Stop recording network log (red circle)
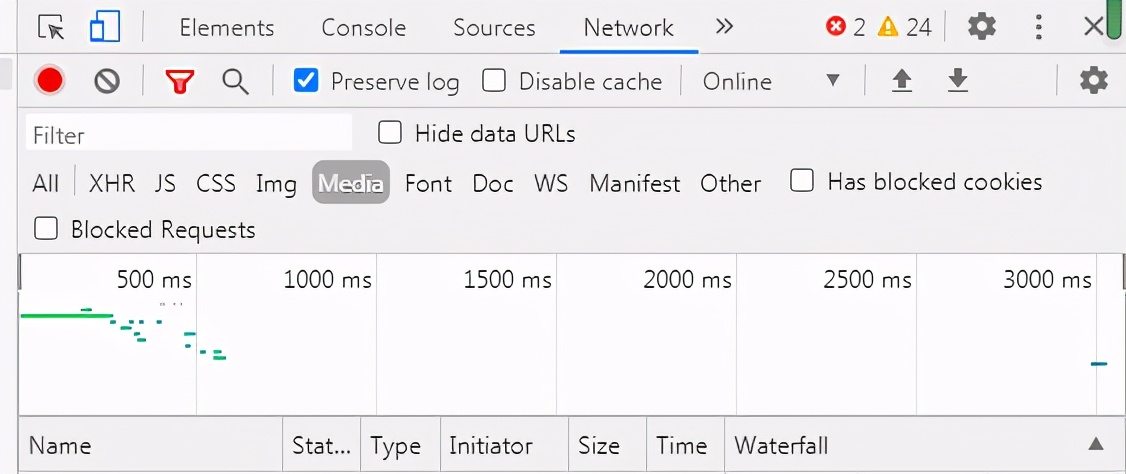1126x474 pixels. (49, 81)
